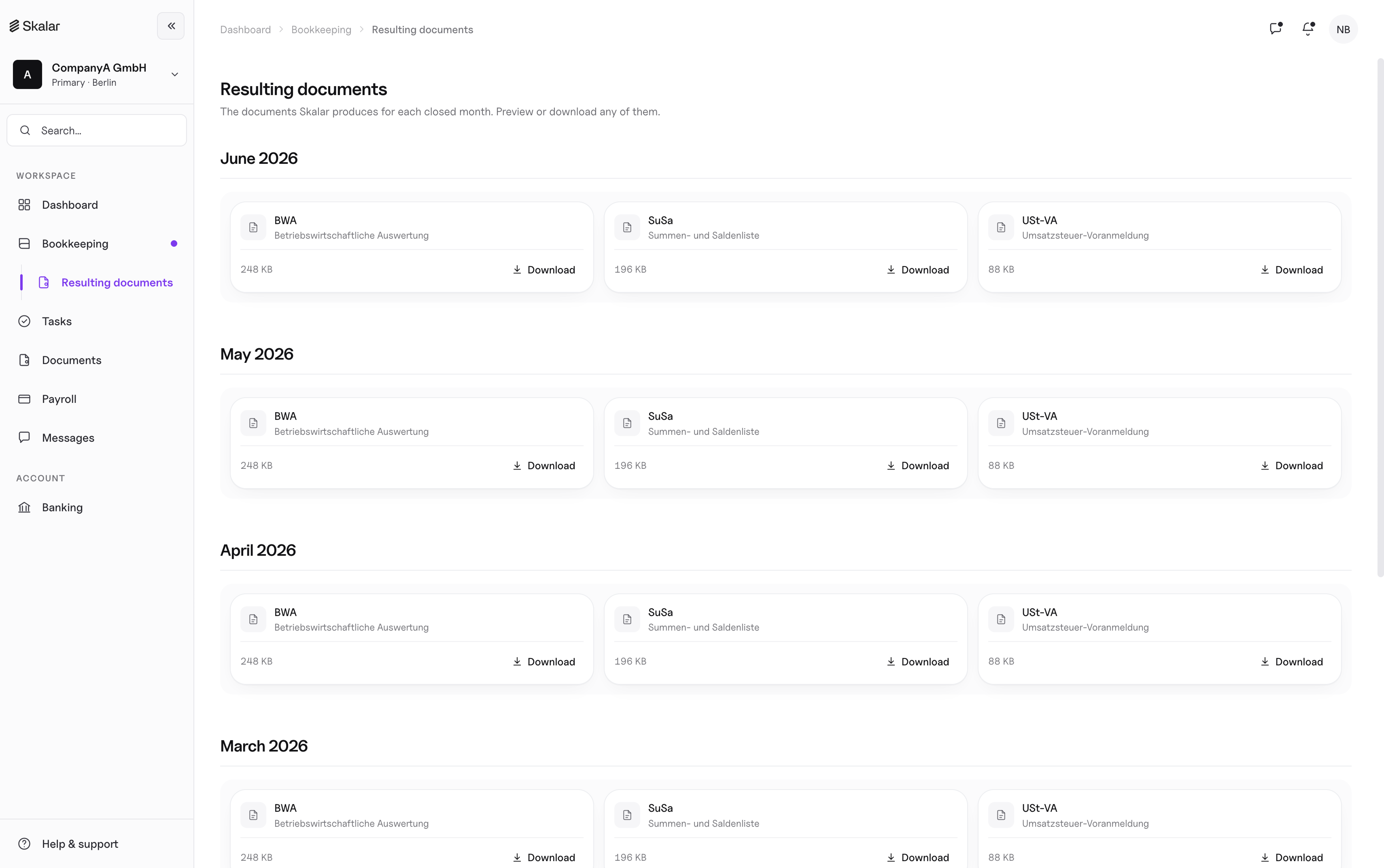The height and width of the screenshot is (868, 1384).
Task: Click the Search input field
Action: (x=96, y=130)
